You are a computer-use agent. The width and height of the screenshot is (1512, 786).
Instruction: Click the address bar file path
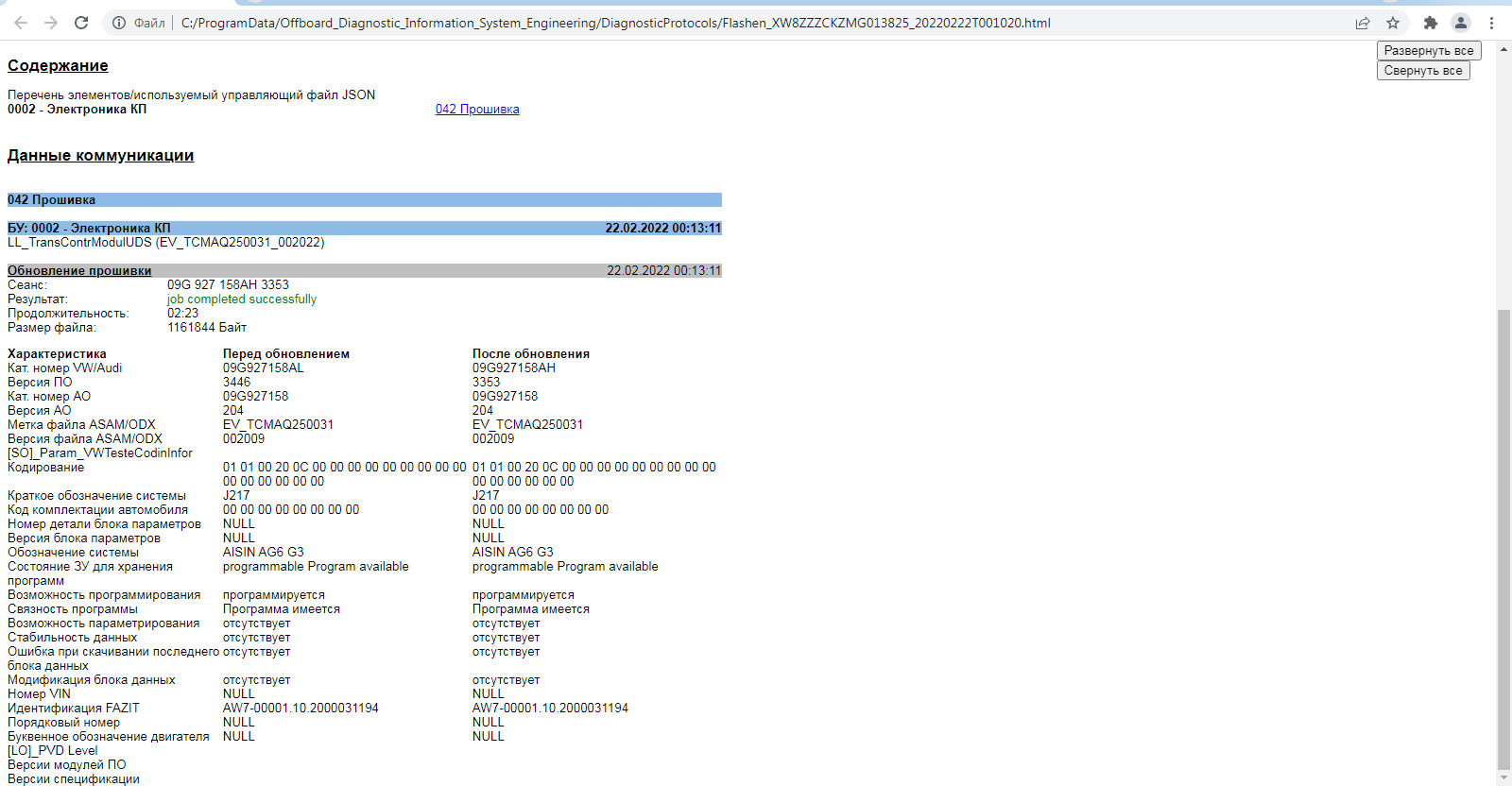[615, 23]
